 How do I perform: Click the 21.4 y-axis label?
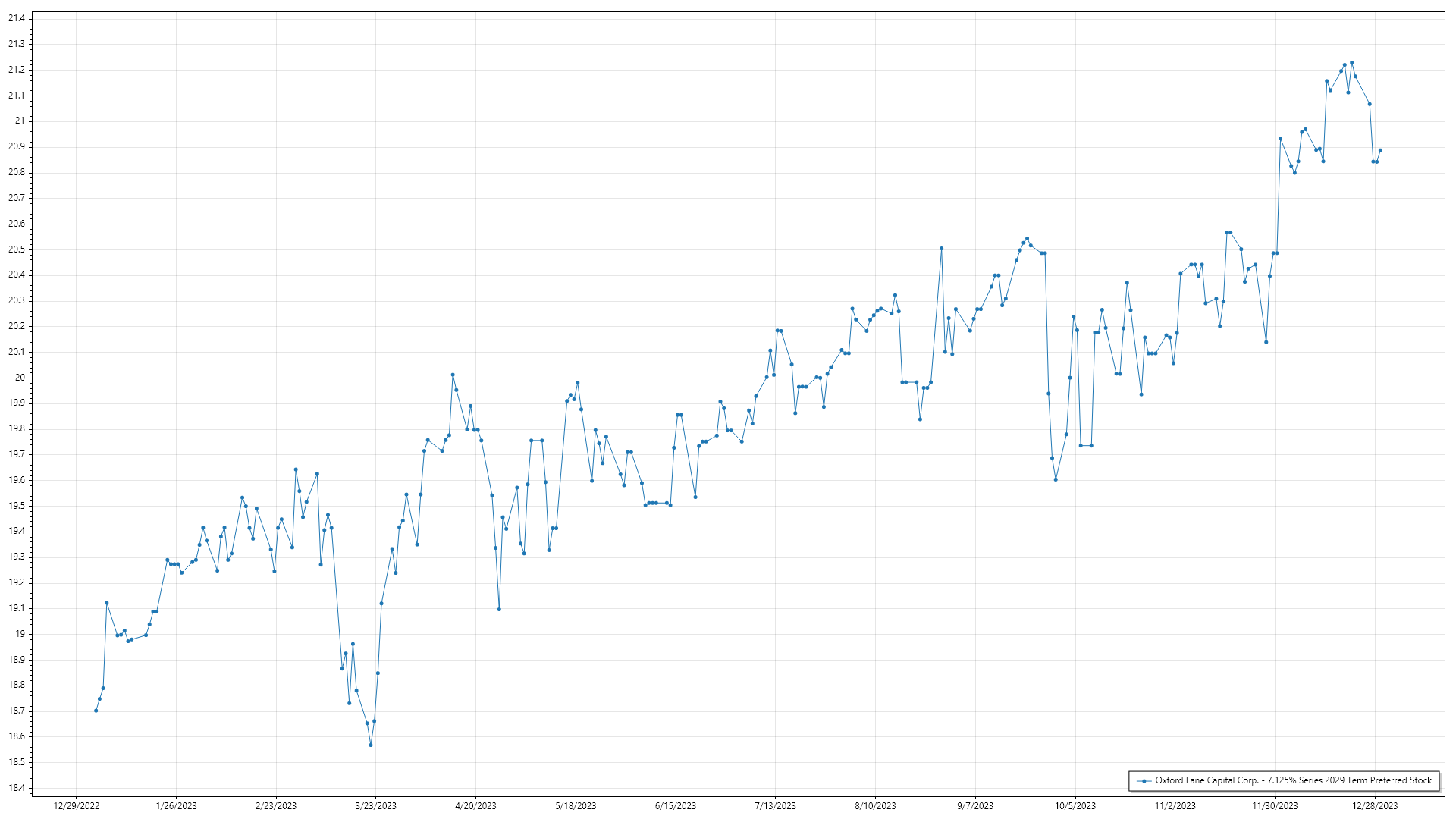tap(17, 18)
